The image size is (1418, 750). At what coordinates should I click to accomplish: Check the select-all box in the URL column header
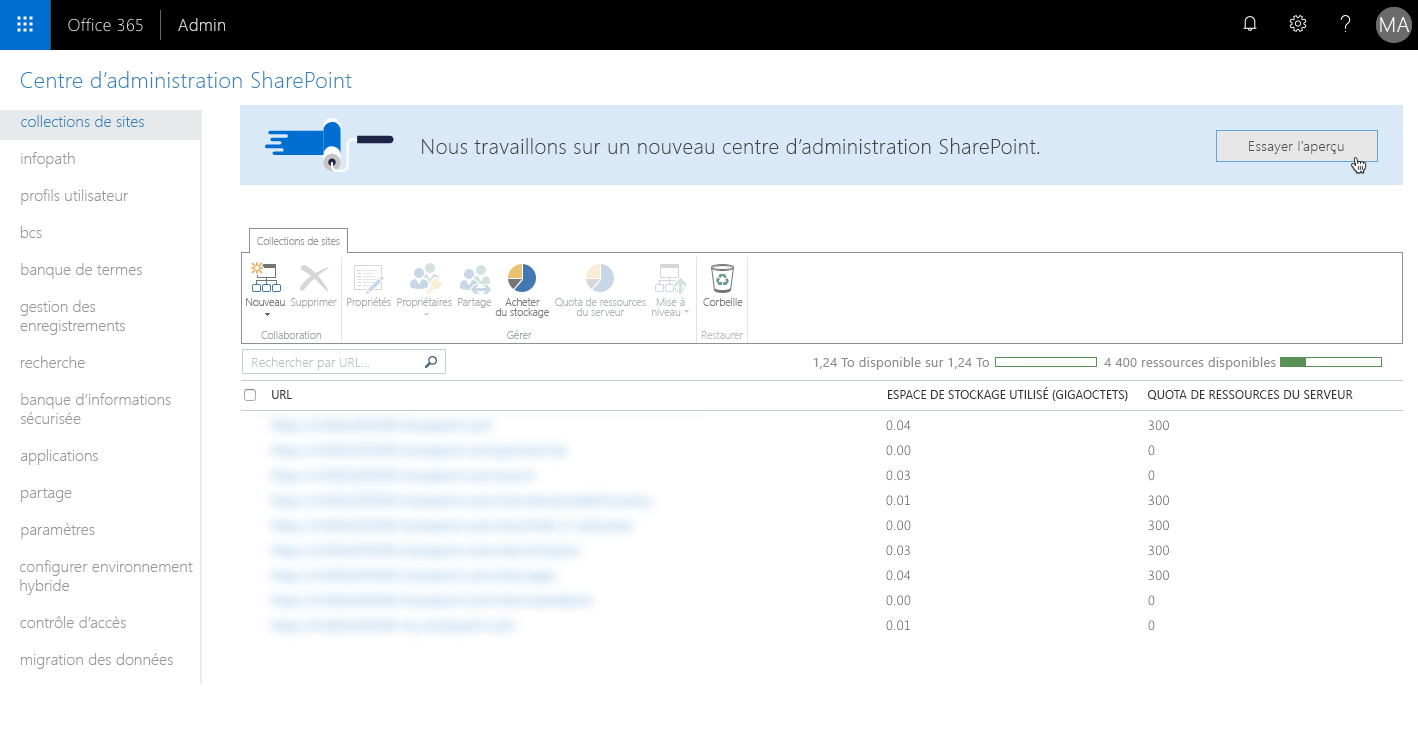(x=249, y=394)
